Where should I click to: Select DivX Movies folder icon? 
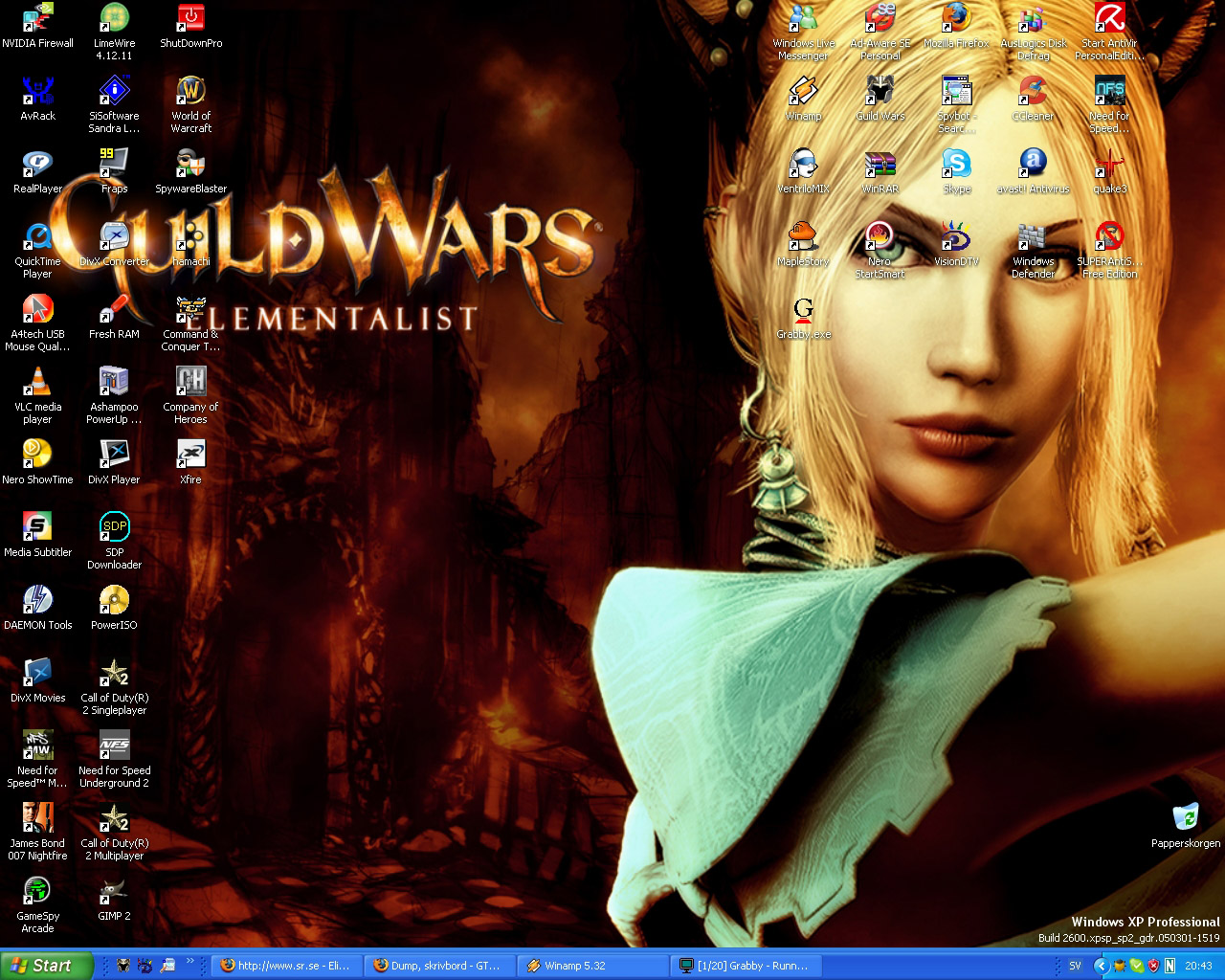37,681
